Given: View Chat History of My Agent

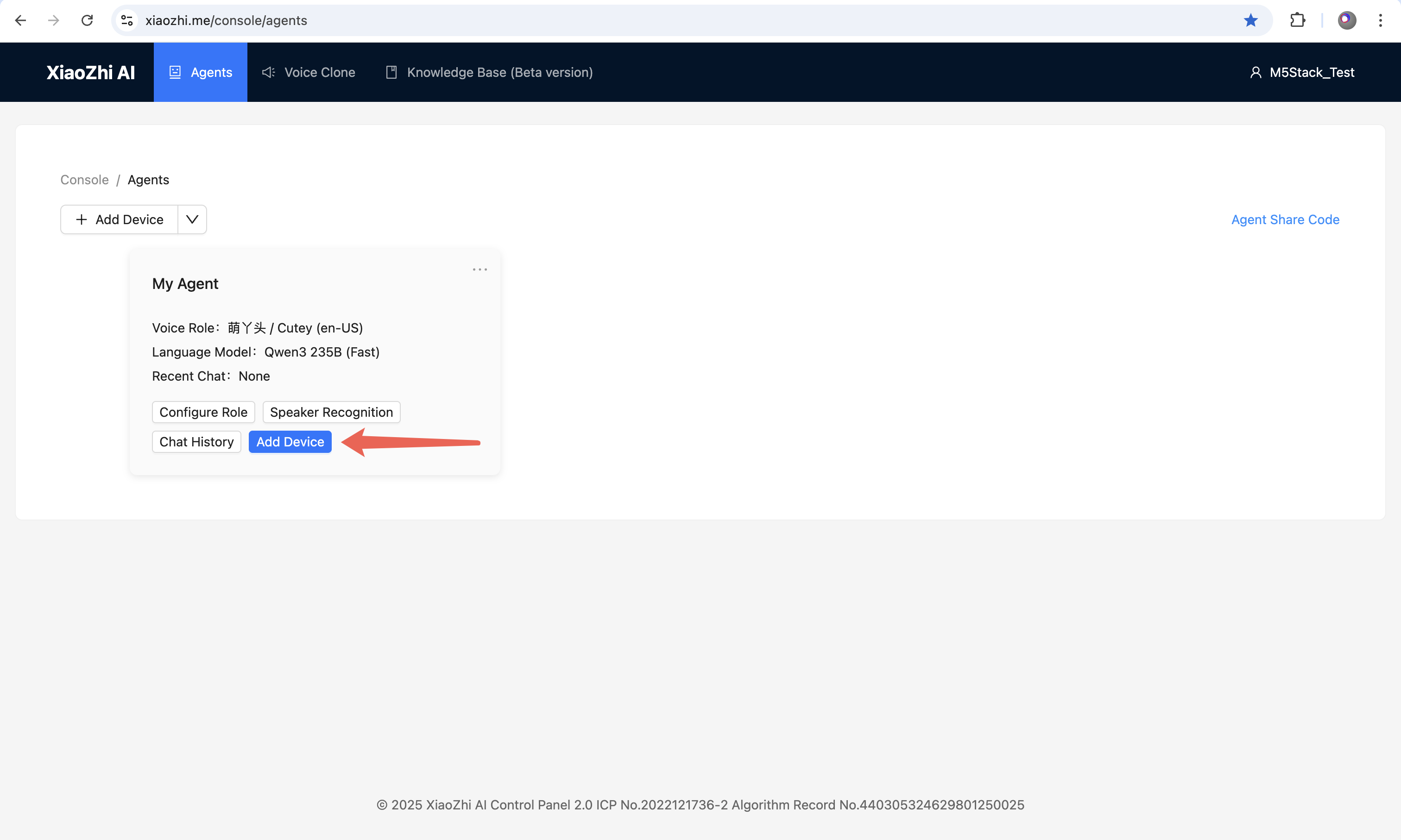Looking at the screenshot, I should click(x=196, y=442).
